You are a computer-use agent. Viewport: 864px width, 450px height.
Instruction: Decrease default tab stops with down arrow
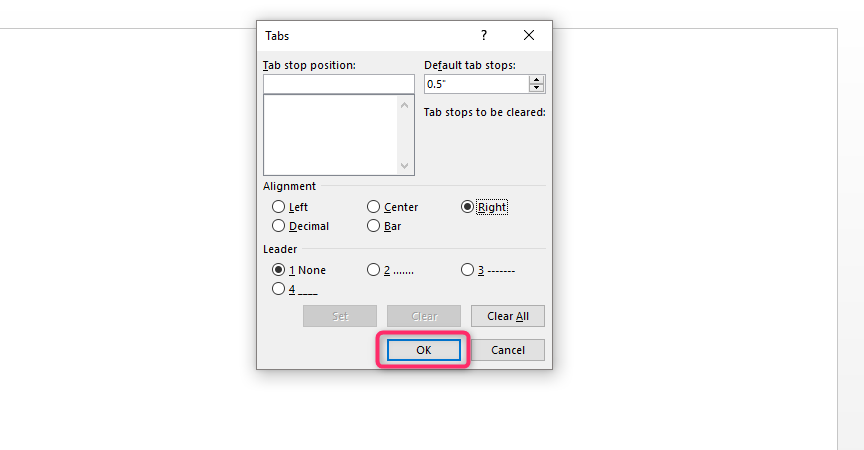click(536, 88)
